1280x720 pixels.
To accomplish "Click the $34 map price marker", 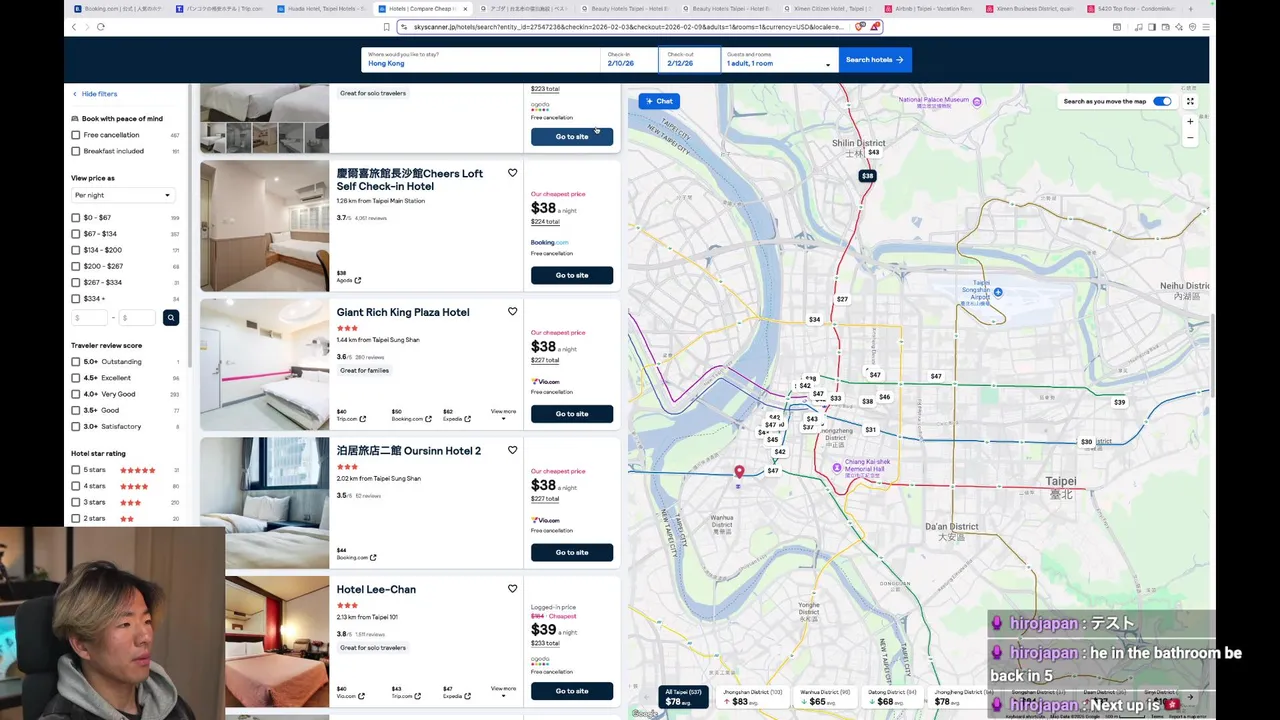I will click(x=814, y=319).
